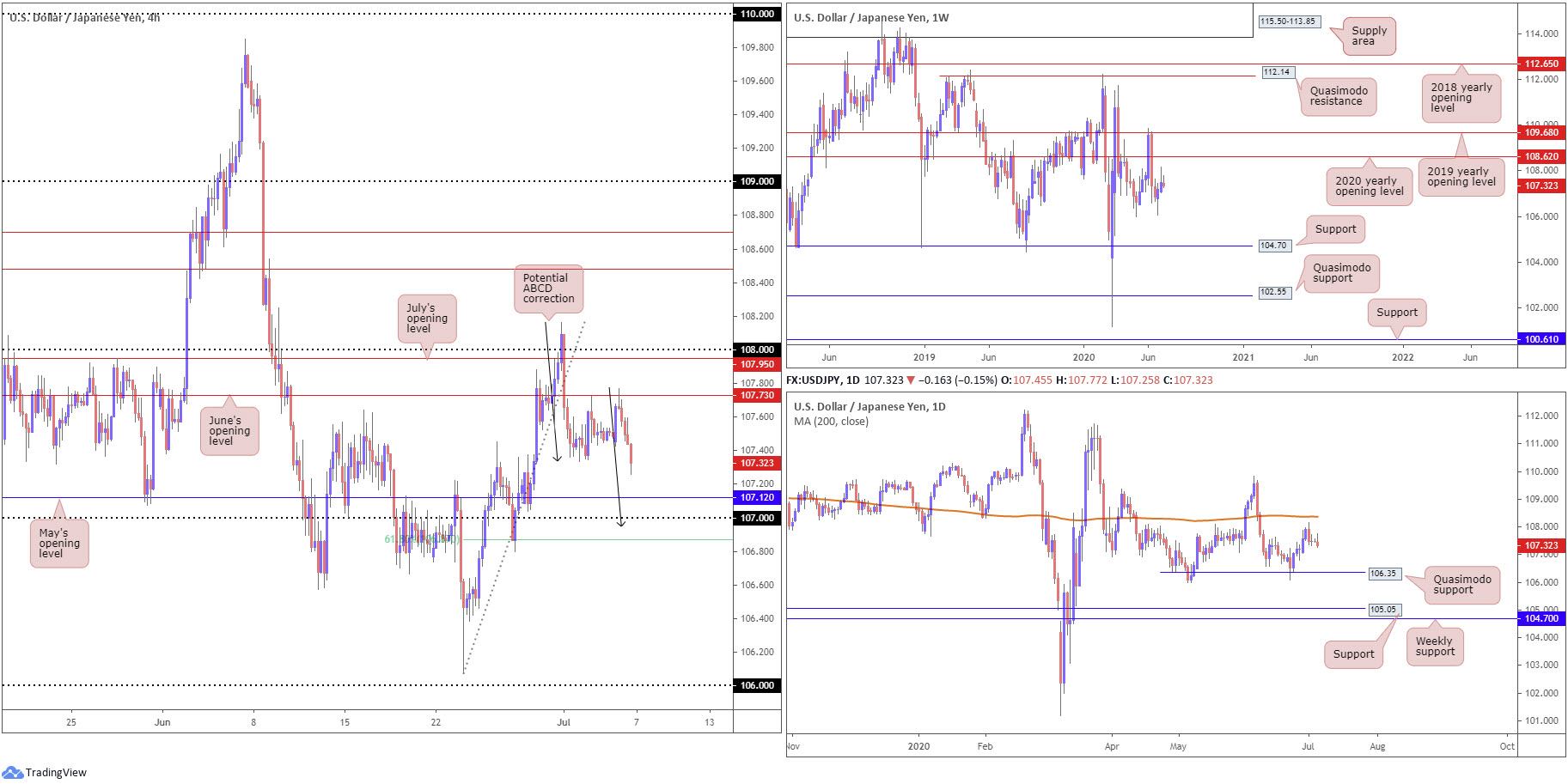The image size is (1568, 784).
Task: Click the TradingView logo
Action: tap(45, 772)
